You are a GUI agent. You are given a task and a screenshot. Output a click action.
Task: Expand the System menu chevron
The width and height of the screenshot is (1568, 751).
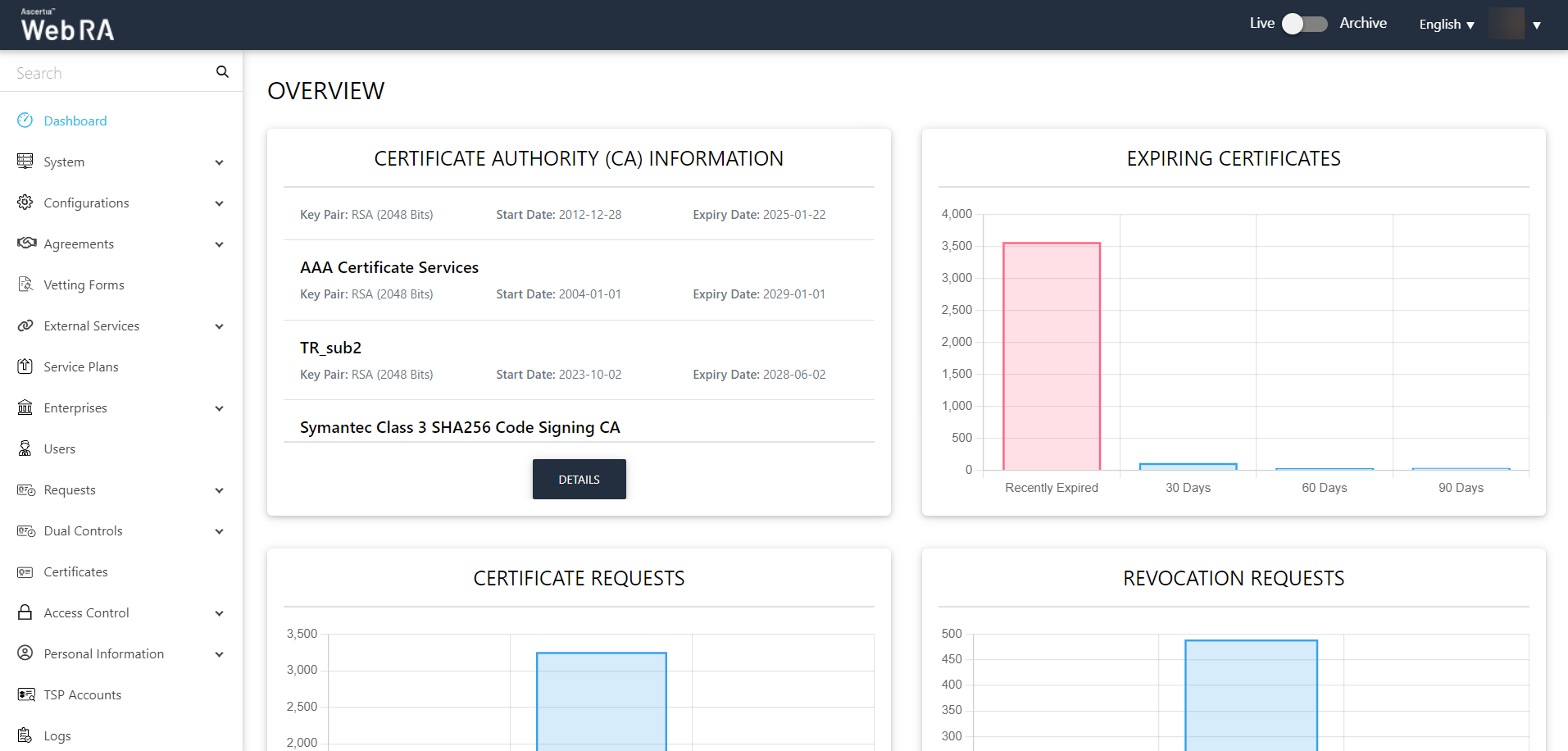tap(219, 162)
